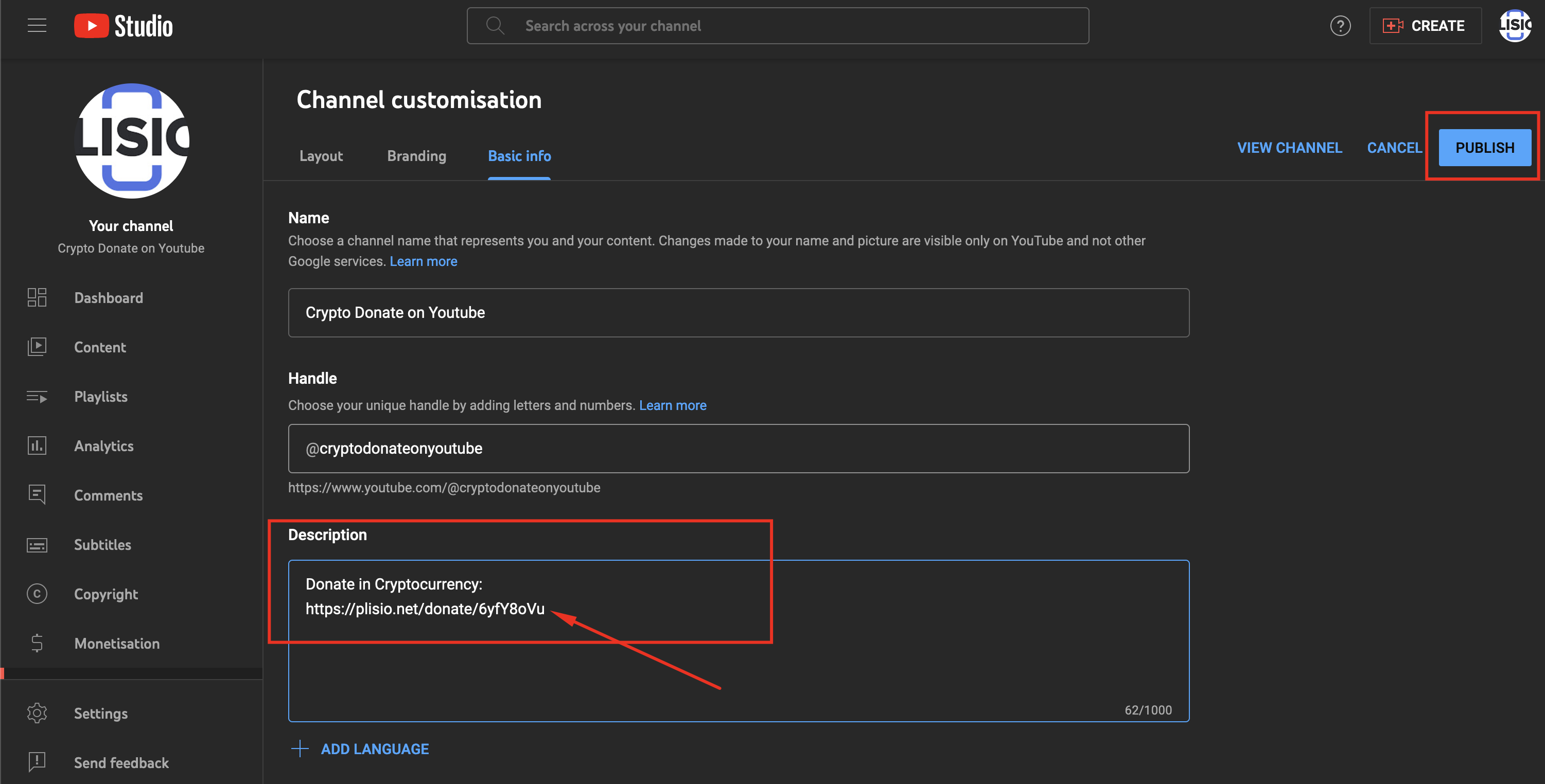
Task: Click the 62/1000 character counter
Action: [x=1148, y=710]
